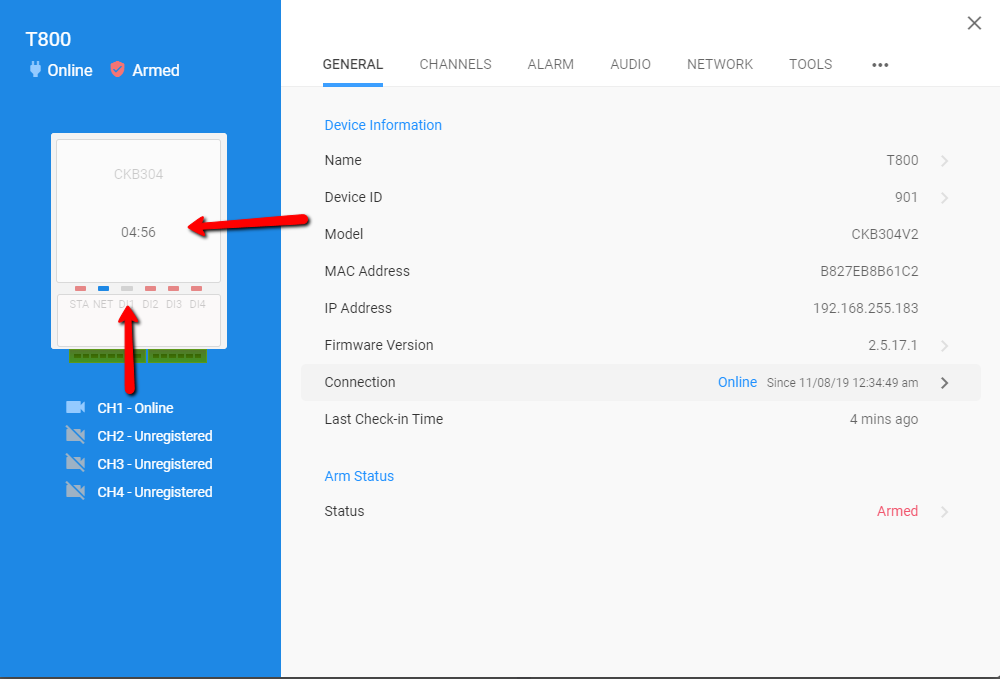Click the Armed text in header
This screenshot has width=1000, height=679.
[x=156, y=70]
